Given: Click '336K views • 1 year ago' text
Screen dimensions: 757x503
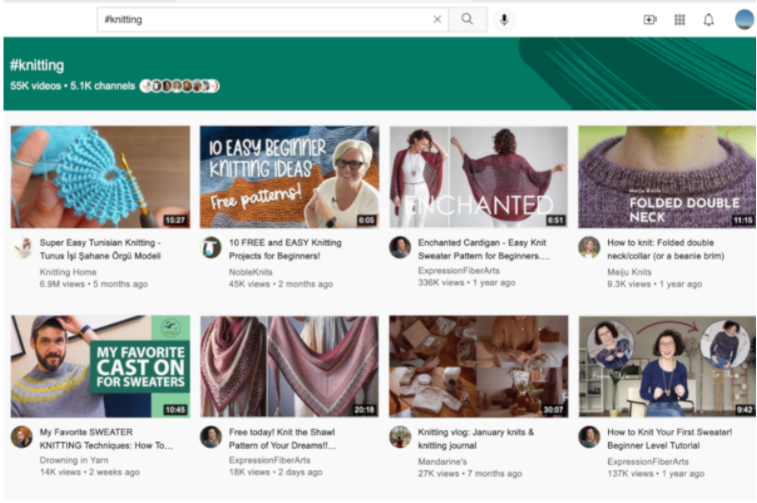Looking at the screenshot, I should point(466,282).
